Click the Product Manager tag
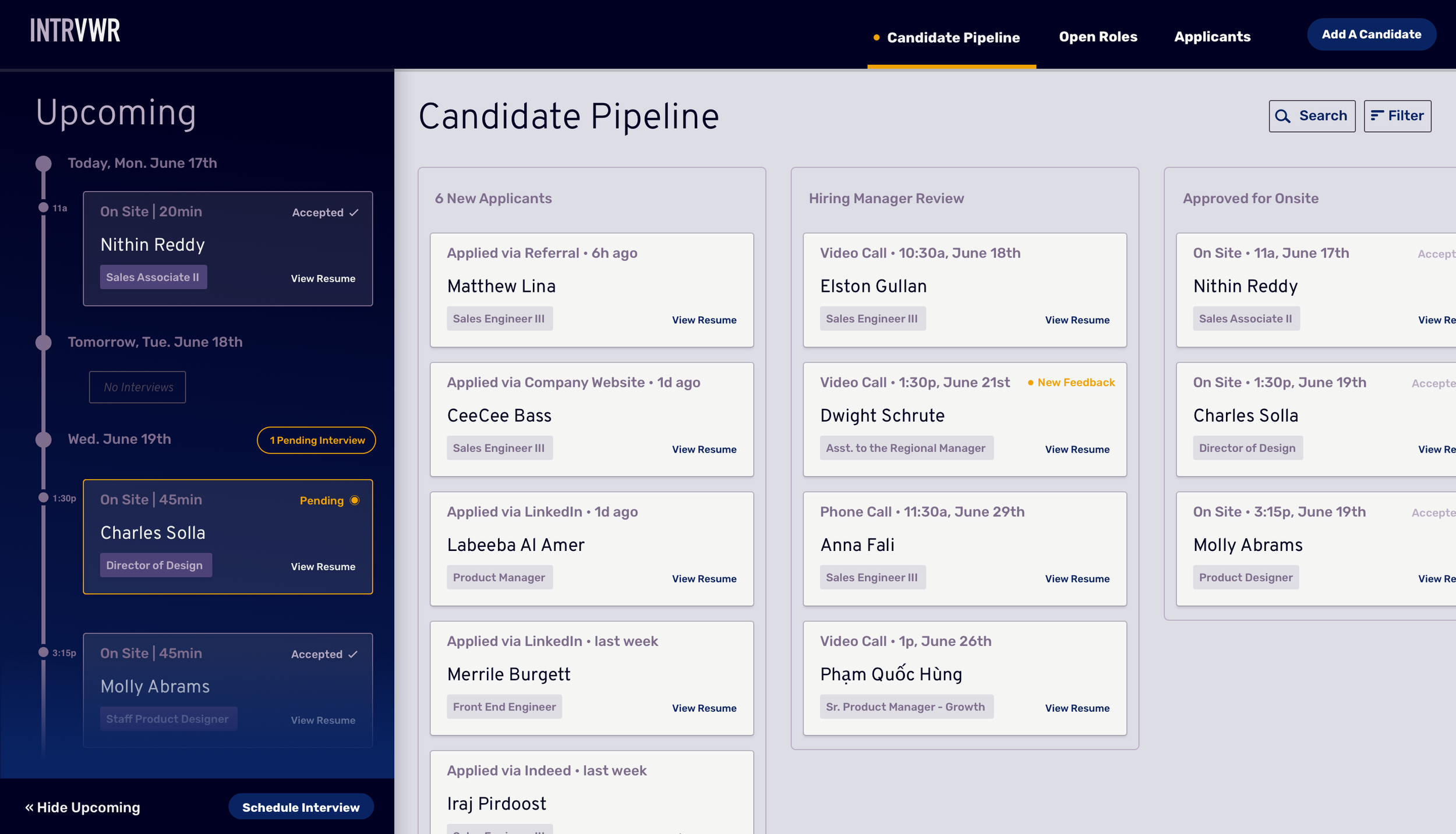This screenshot has width=1456, height=834. [x=500, y=577]
